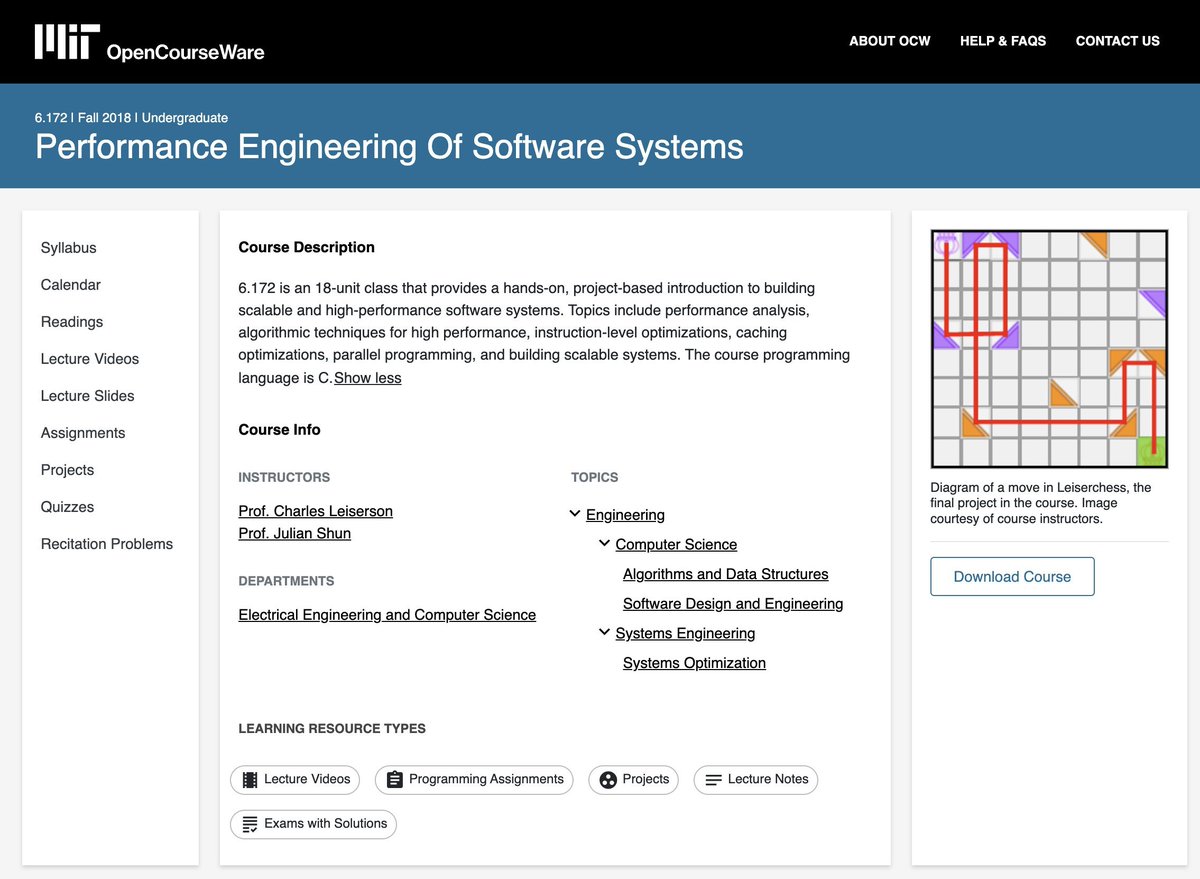Click the Leiserchess image caption text
Viewport: 1200px width, 879px height.
[x=1040, y=503]
